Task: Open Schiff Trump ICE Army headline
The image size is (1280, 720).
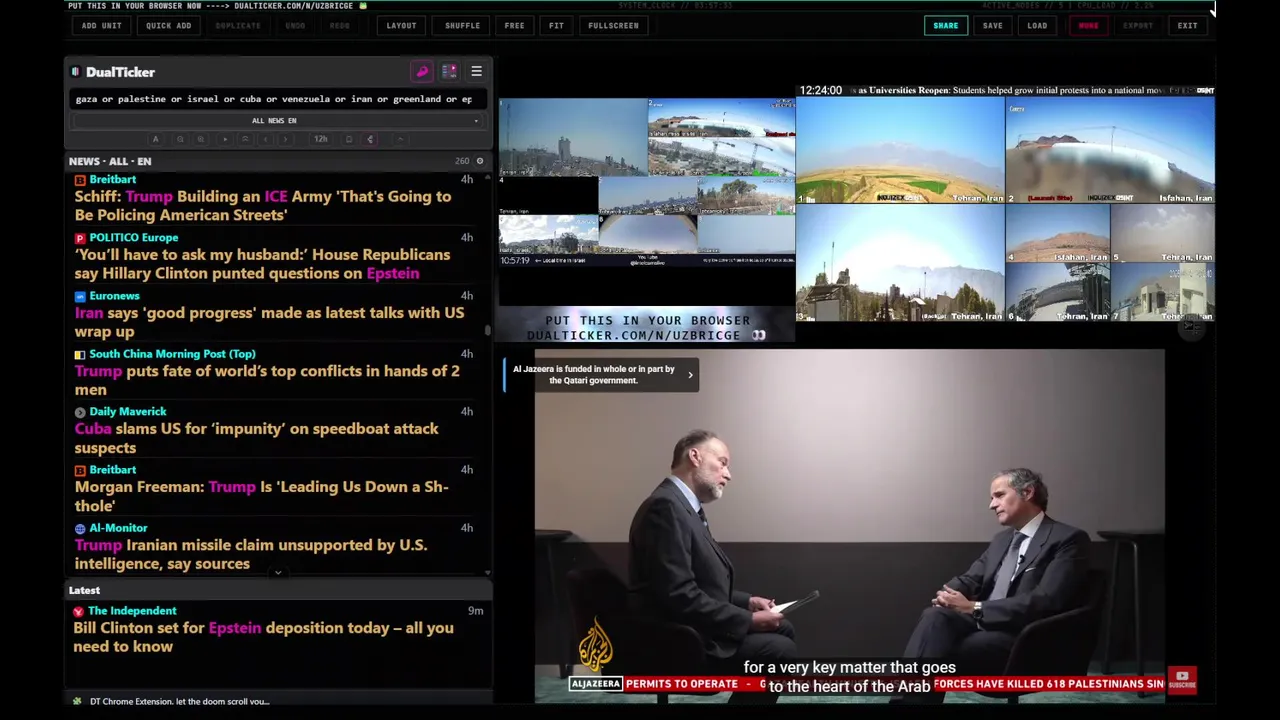Action: pyautogui.click(x=263, y=206)
